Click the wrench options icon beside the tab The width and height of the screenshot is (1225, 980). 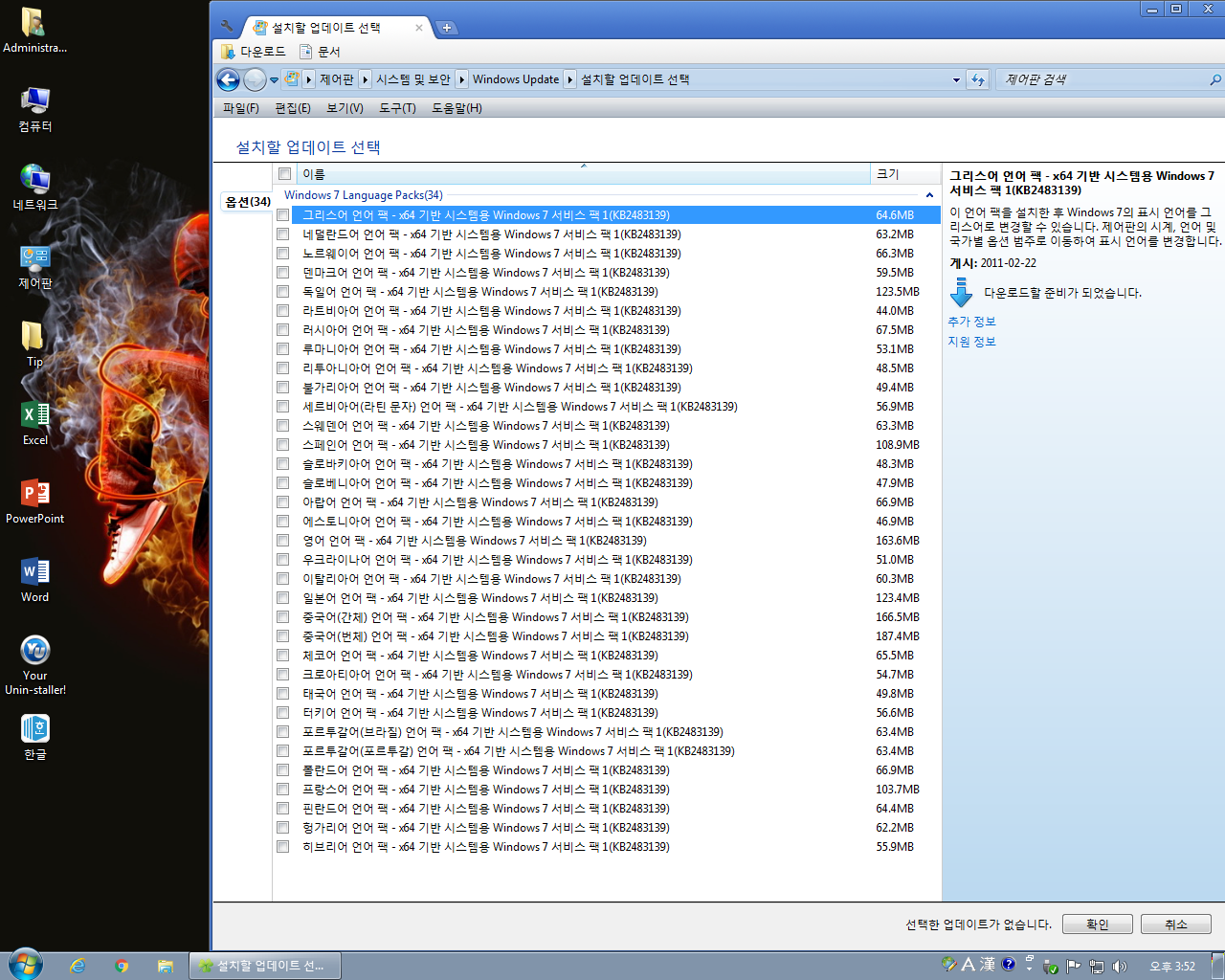227,27
